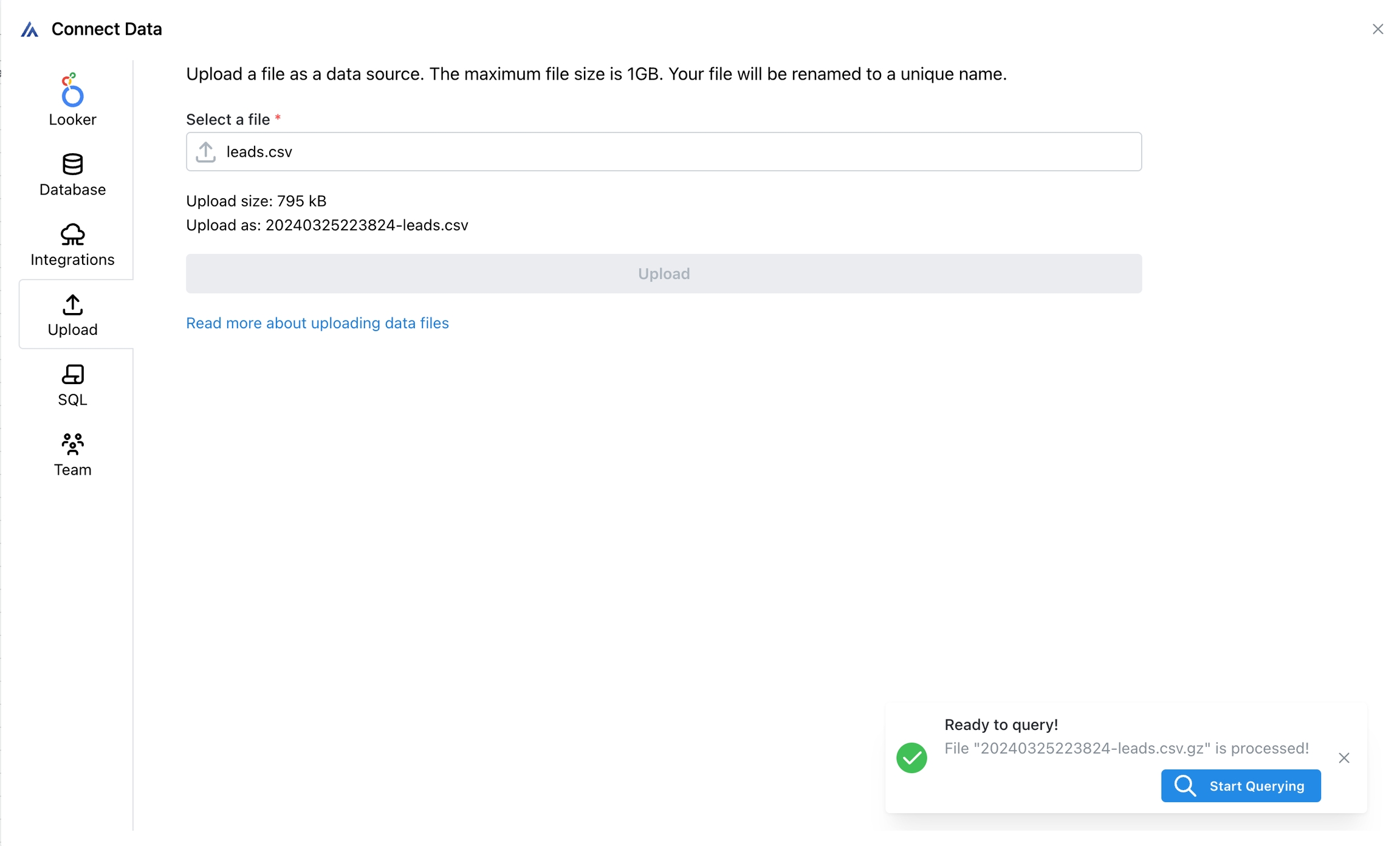This screenshot has height=846, width=1400.
Task: Open the Integrations cloud icon
Action: (x=72, y=234)
